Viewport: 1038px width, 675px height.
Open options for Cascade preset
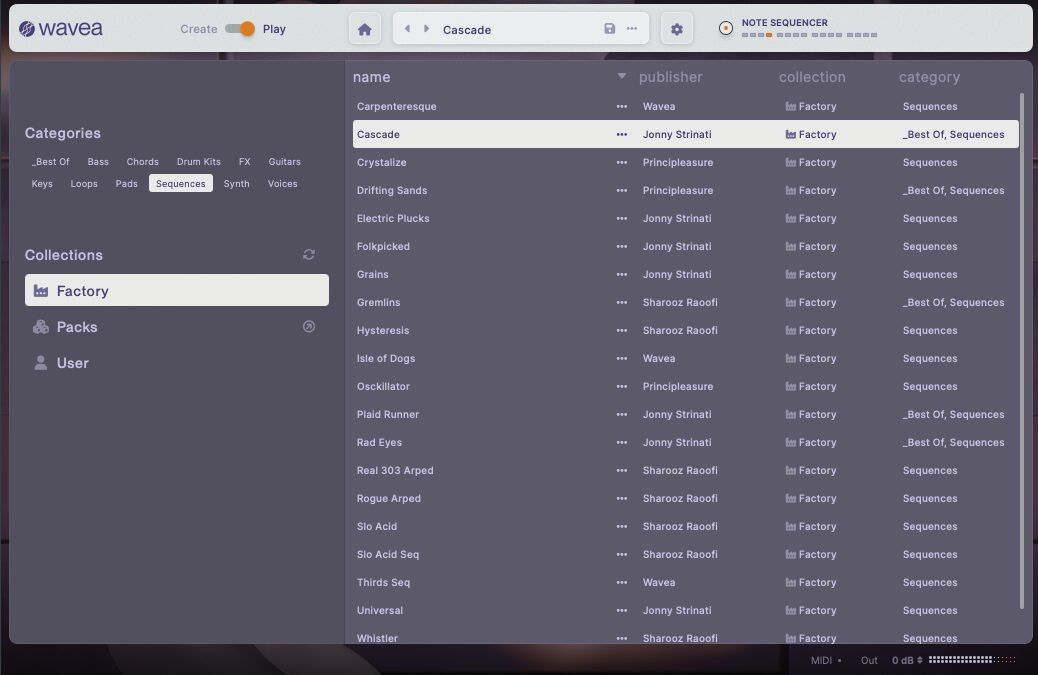click(x=622, y=134)
